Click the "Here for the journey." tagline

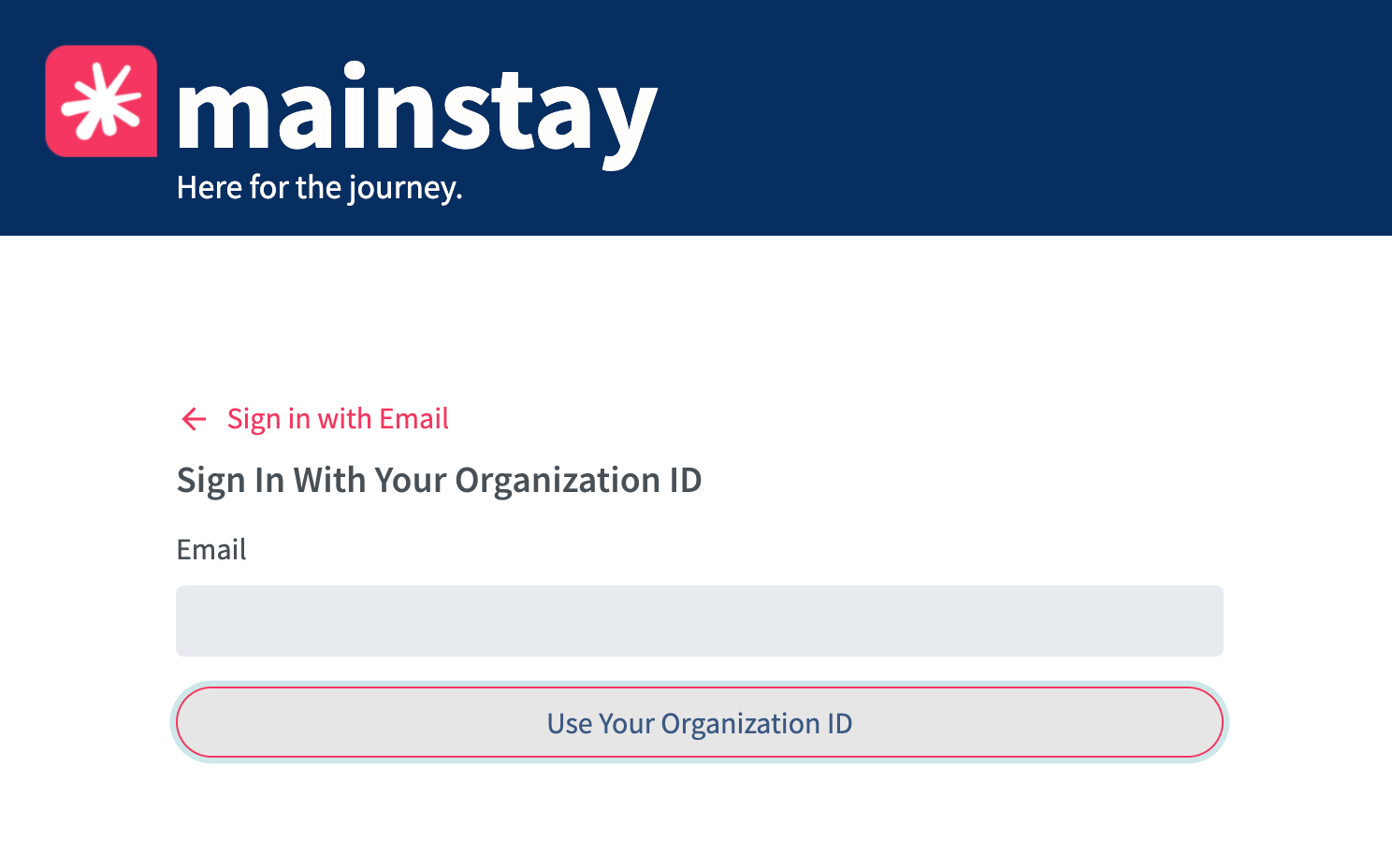tap(319, 188)
